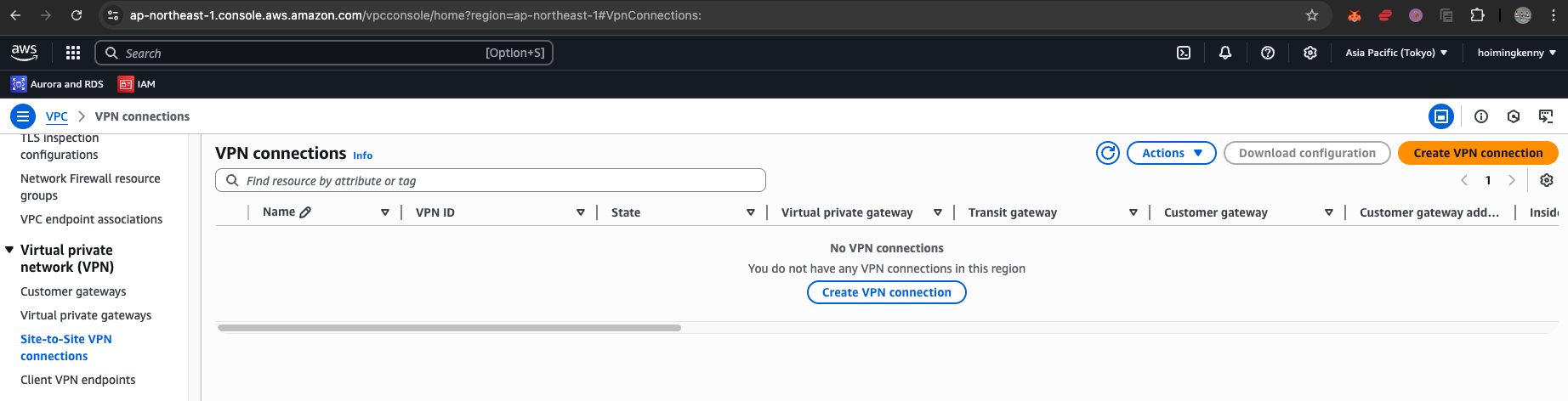The image size is (1568, 401).
Task: Refresh the VPN connections list
Action: coord(1108,153)
